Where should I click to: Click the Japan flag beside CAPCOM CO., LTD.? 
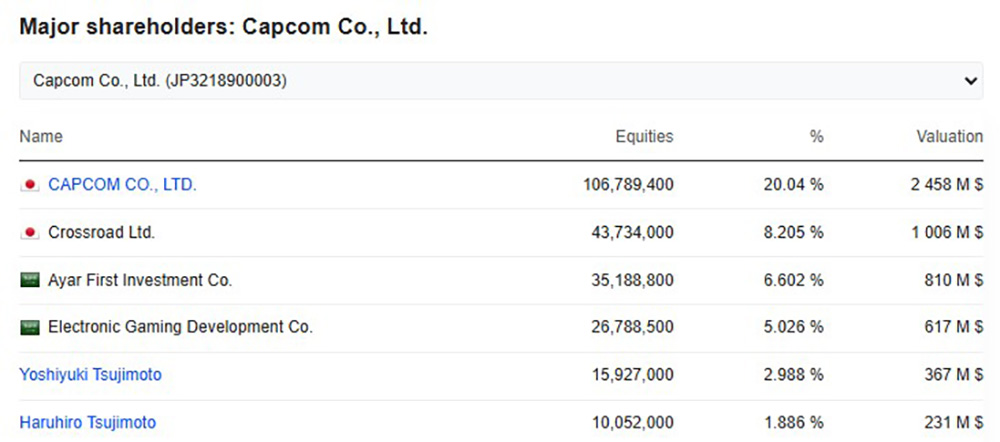coord(30,185)
